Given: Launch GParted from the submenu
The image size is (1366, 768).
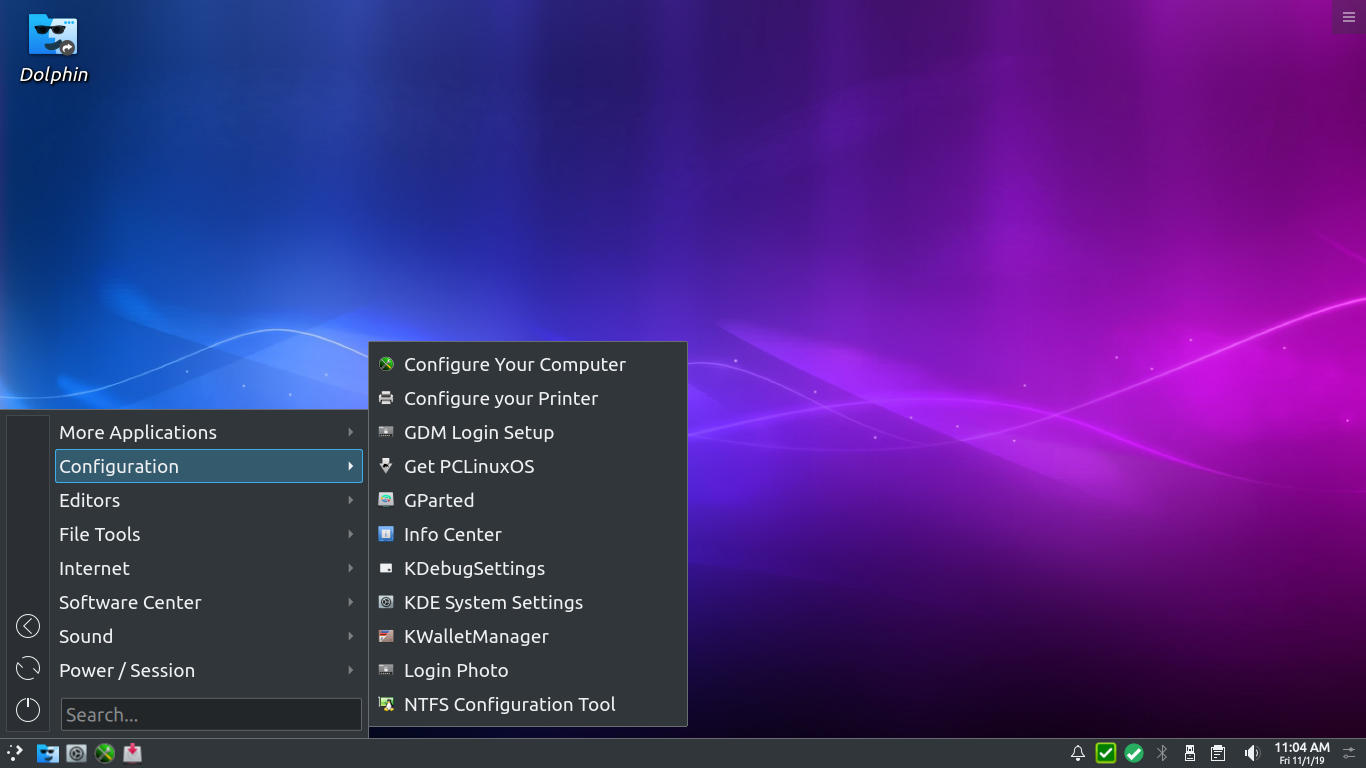Looking at the screenshot, I should point(528,500).
